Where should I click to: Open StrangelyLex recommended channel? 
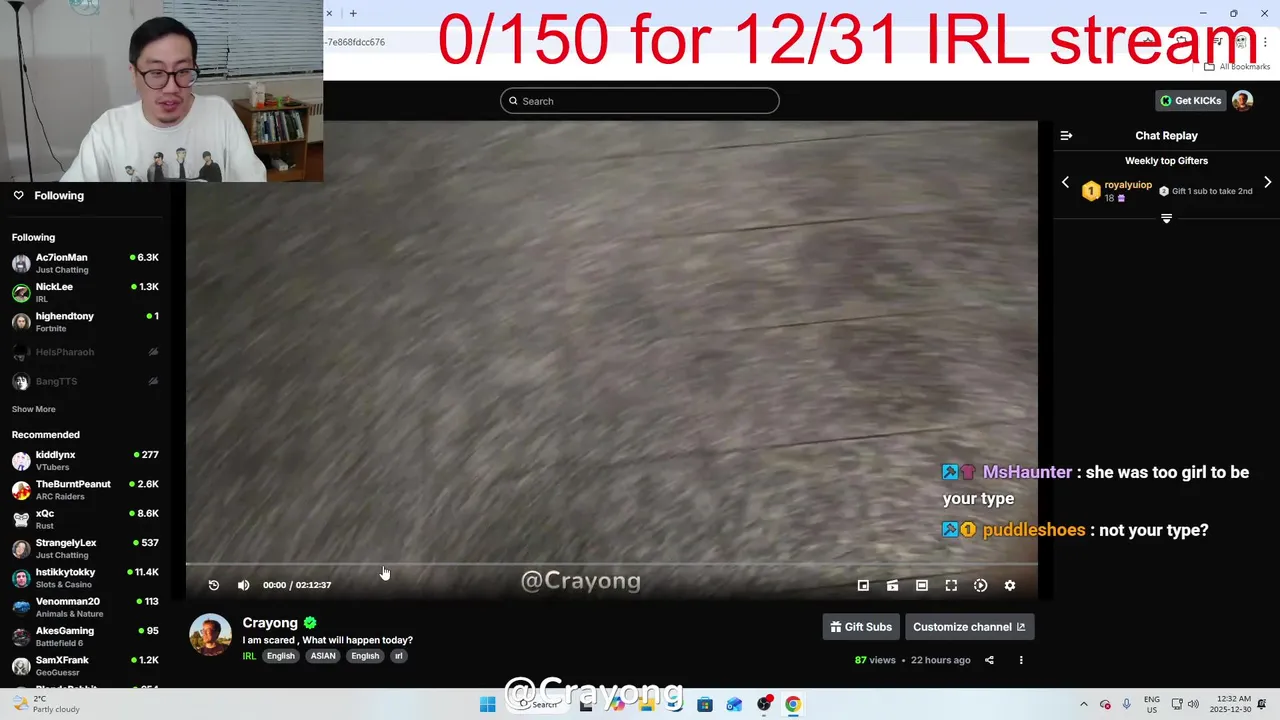85,548
